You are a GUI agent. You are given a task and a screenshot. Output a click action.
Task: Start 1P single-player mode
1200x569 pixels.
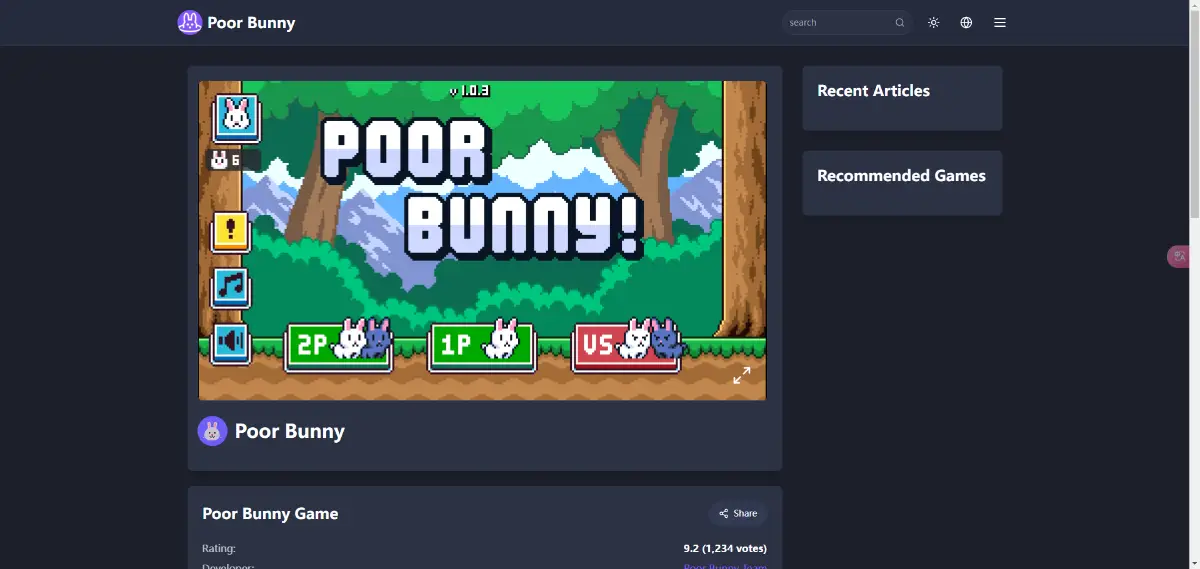[483, 345]
